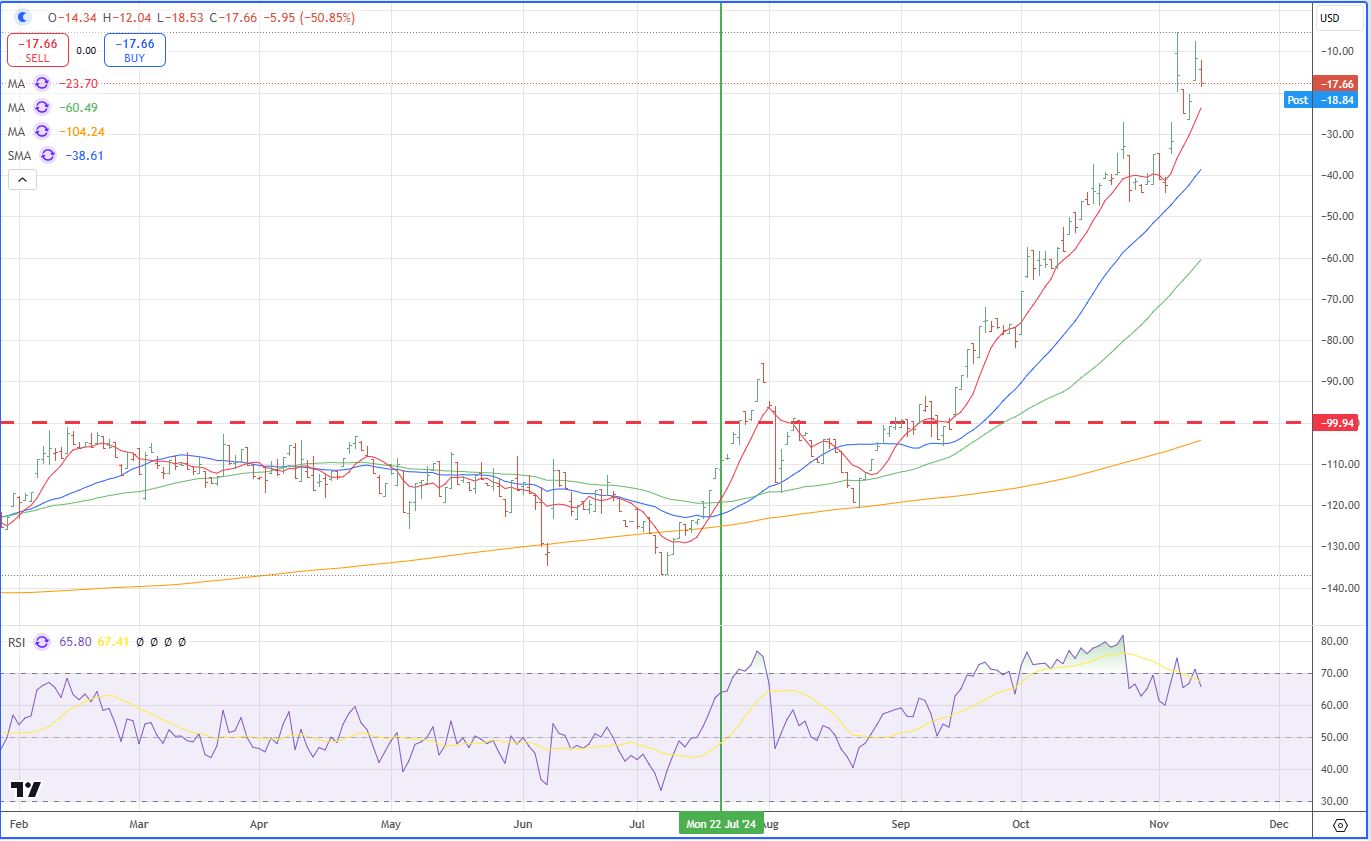Click the Mon 22 Jul '24 date label
This screenshot has width=1371, height=841.
click(x=721, y=823)
